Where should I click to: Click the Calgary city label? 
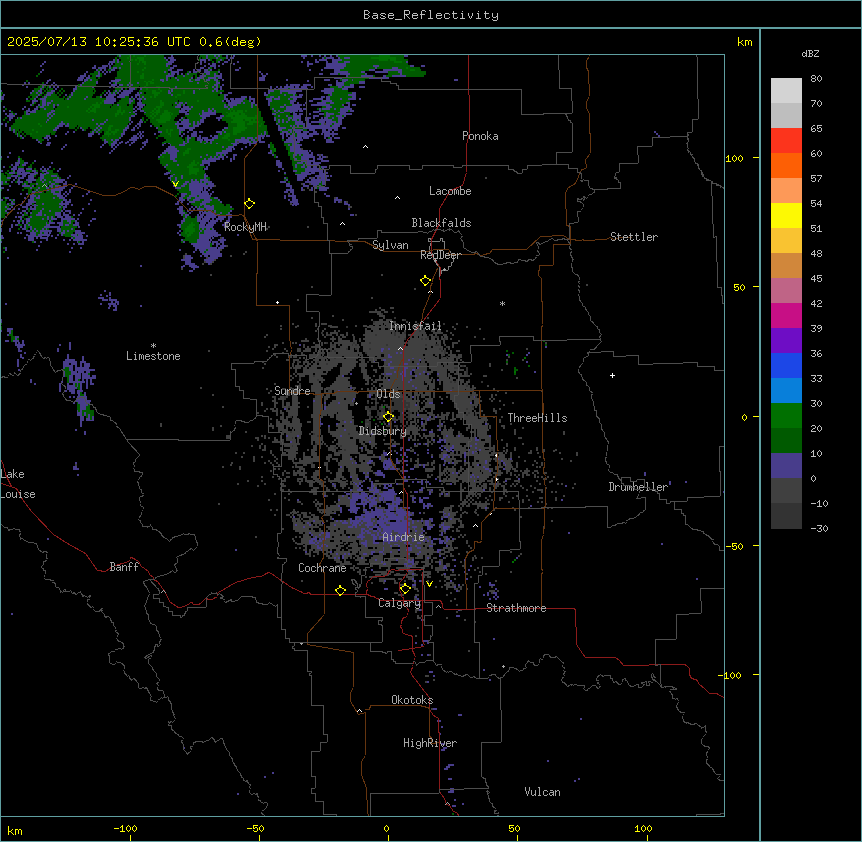click(x=399, y=603)
